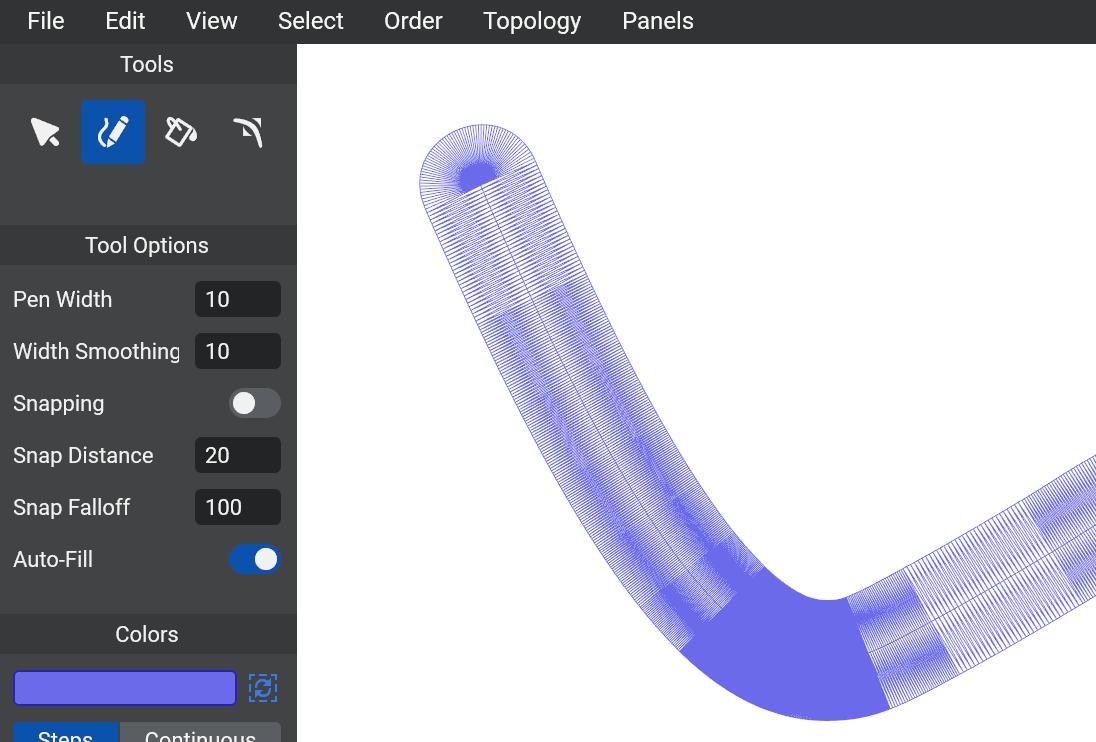Open the Order menu
Viewport: 1096px width, 742px height.
pos(413,21)
